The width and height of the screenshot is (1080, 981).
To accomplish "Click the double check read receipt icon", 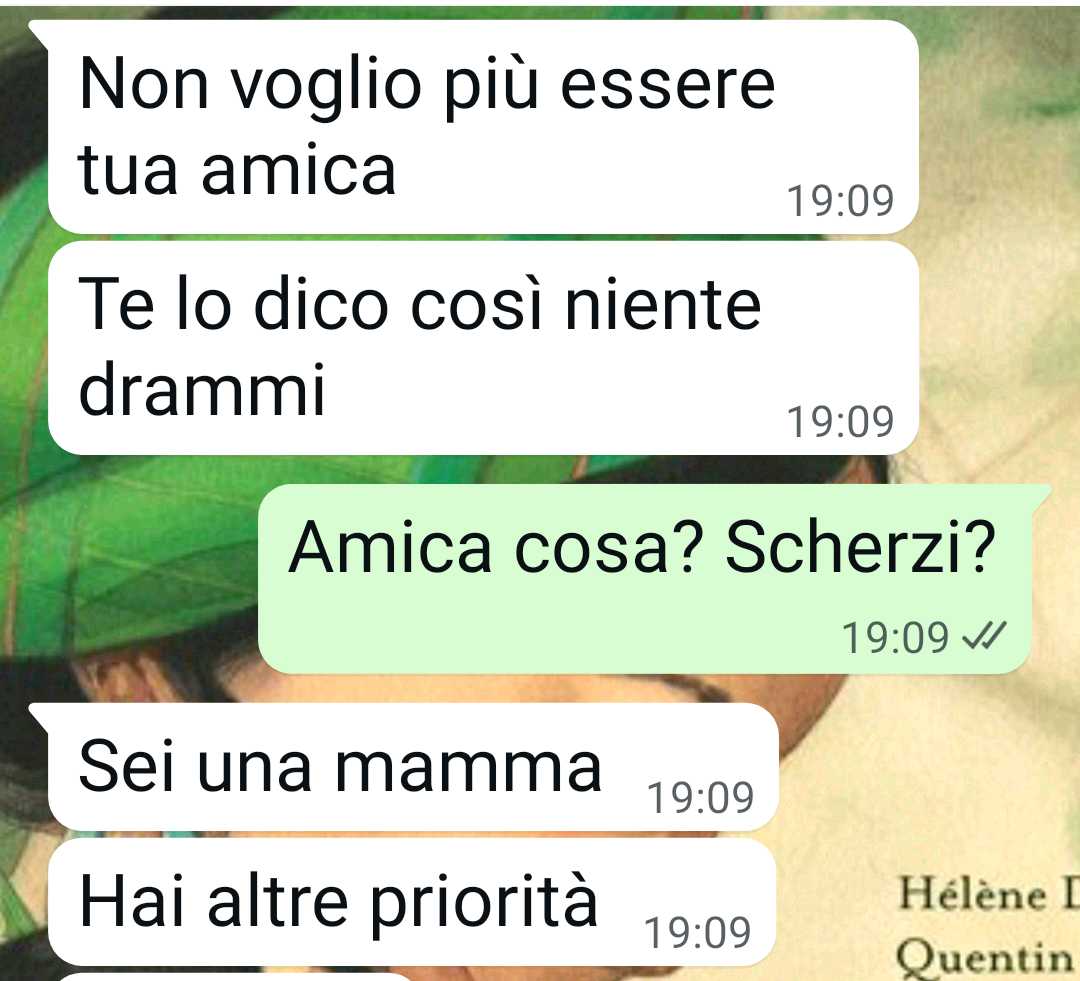I will (x=984, y=636).
